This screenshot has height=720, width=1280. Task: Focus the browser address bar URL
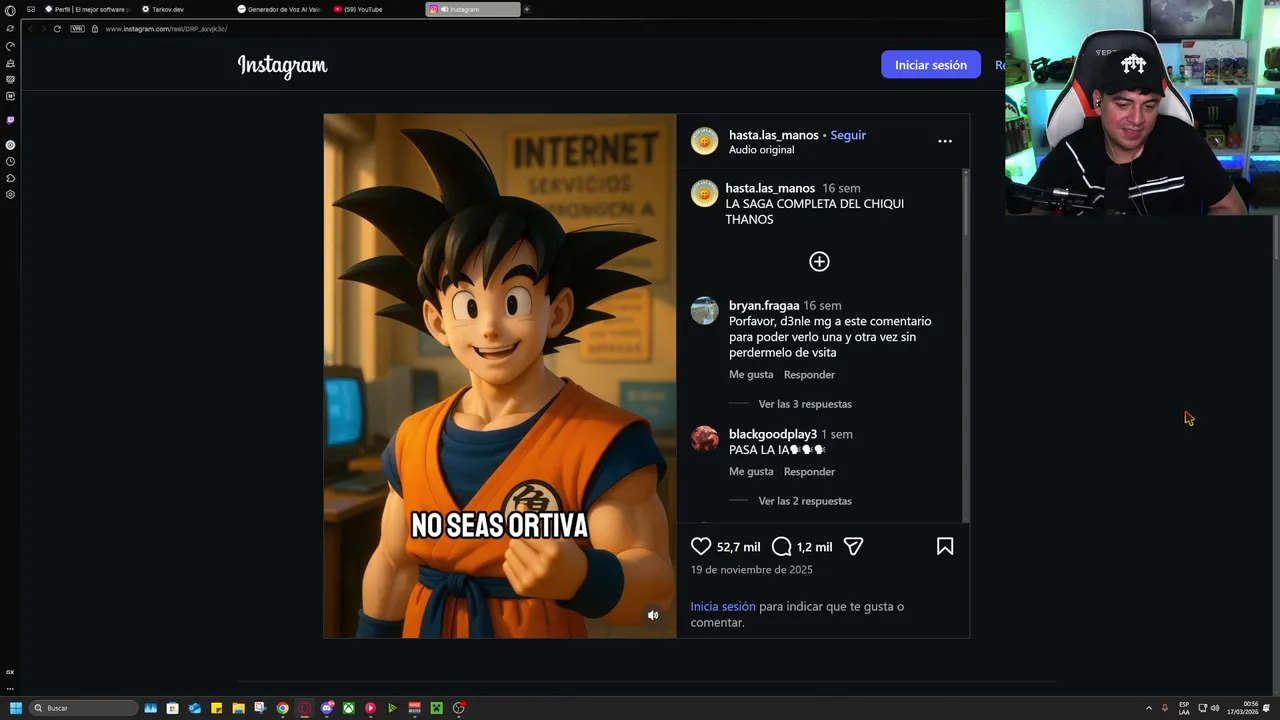(x=166, y=29)
